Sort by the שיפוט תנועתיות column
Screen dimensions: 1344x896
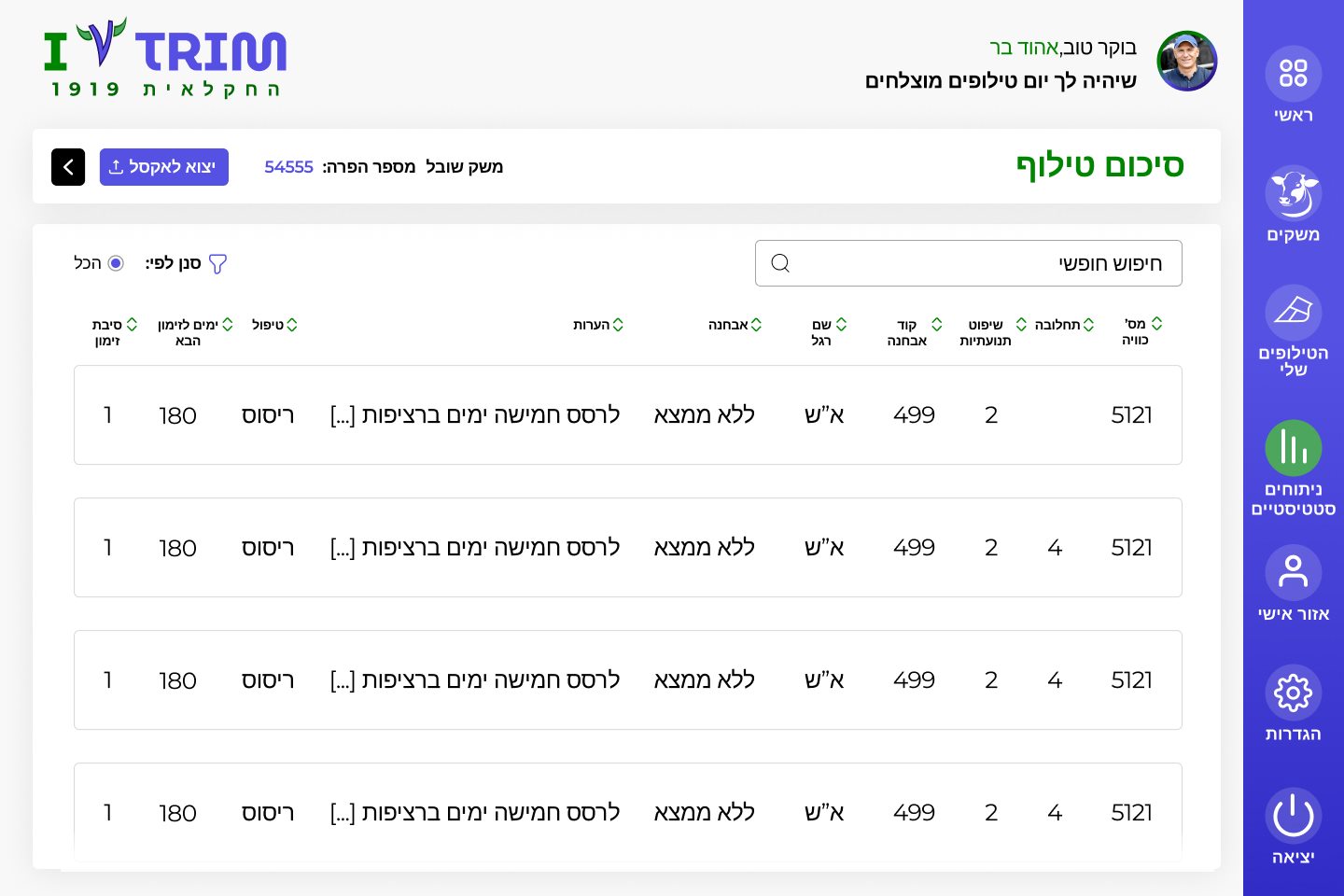(x=1021, y=324)
